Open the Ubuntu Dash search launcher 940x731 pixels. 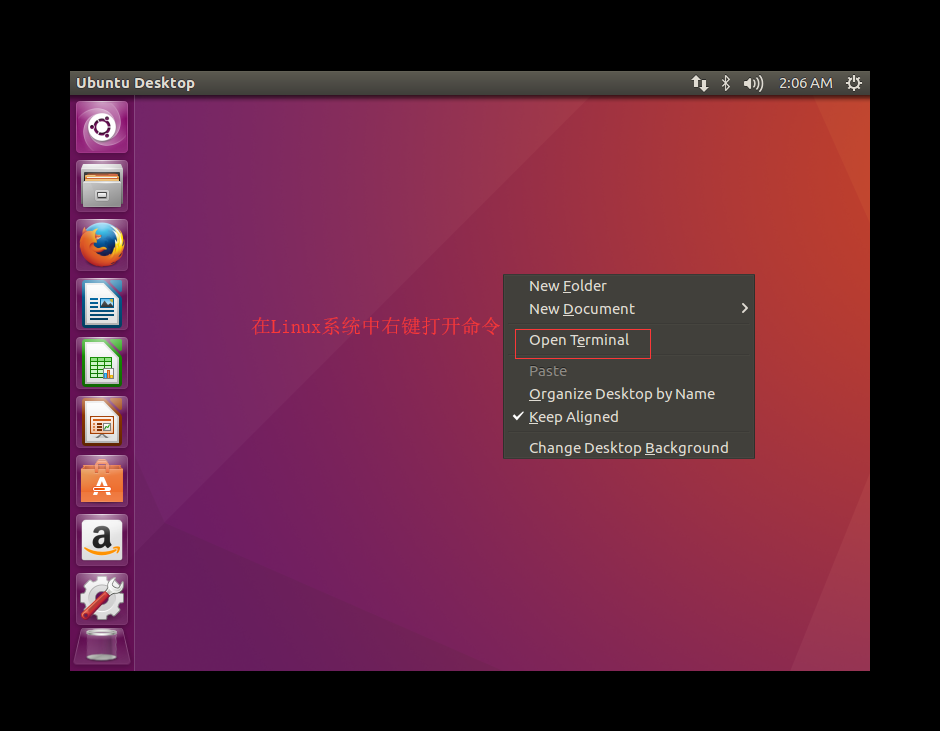tap(102, 127)
